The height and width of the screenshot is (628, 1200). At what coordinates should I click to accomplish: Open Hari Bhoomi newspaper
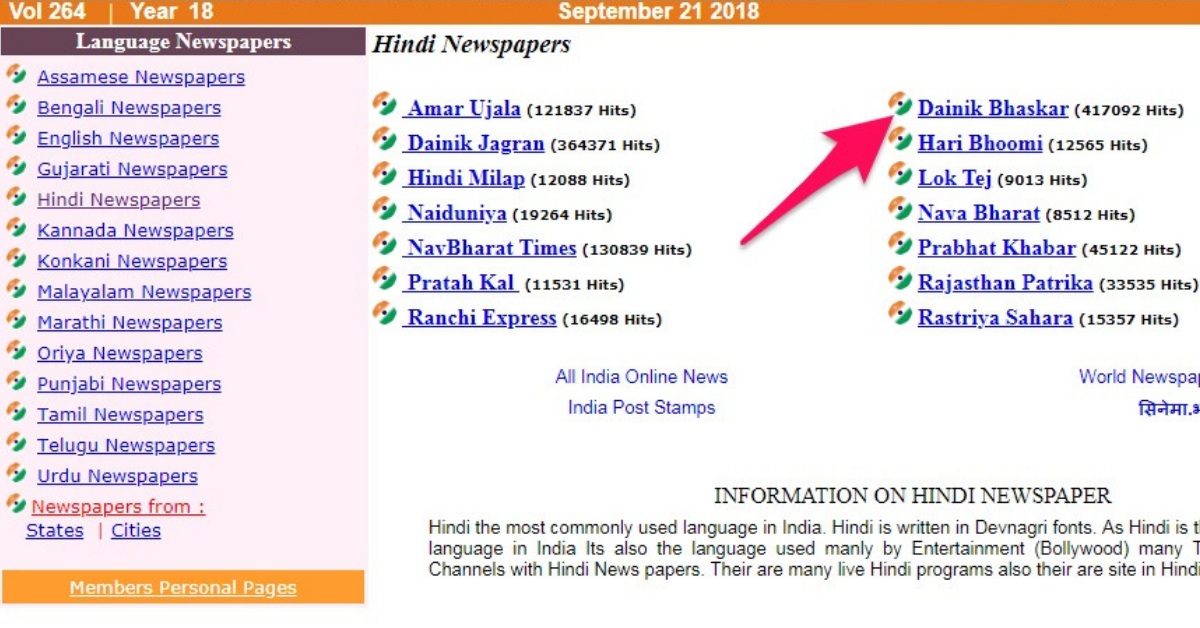coord(980,144)
